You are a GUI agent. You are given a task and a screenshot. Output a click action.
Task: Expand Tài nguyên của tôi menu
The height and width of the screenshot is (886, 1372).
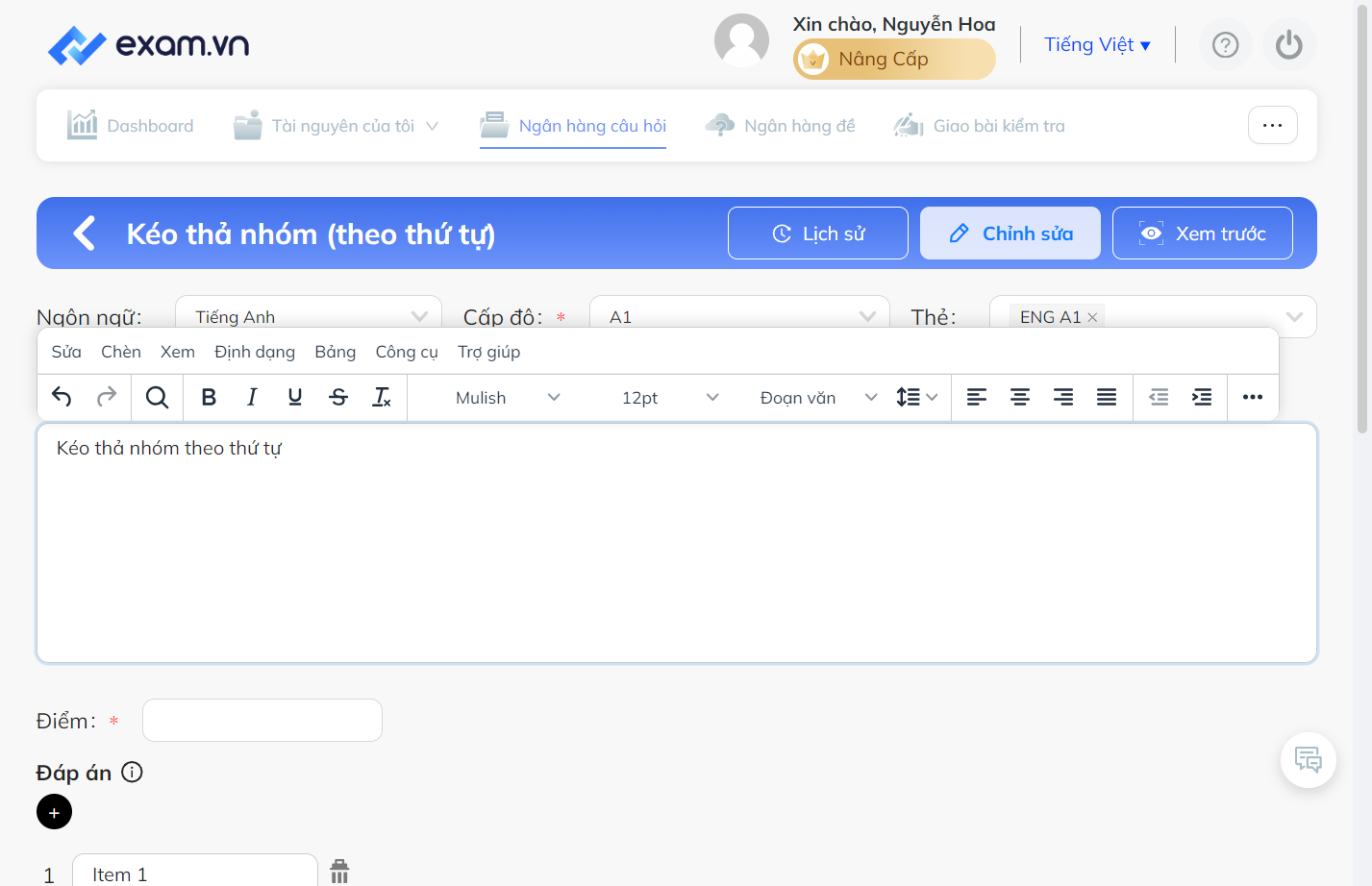click(x=336, y=126)
